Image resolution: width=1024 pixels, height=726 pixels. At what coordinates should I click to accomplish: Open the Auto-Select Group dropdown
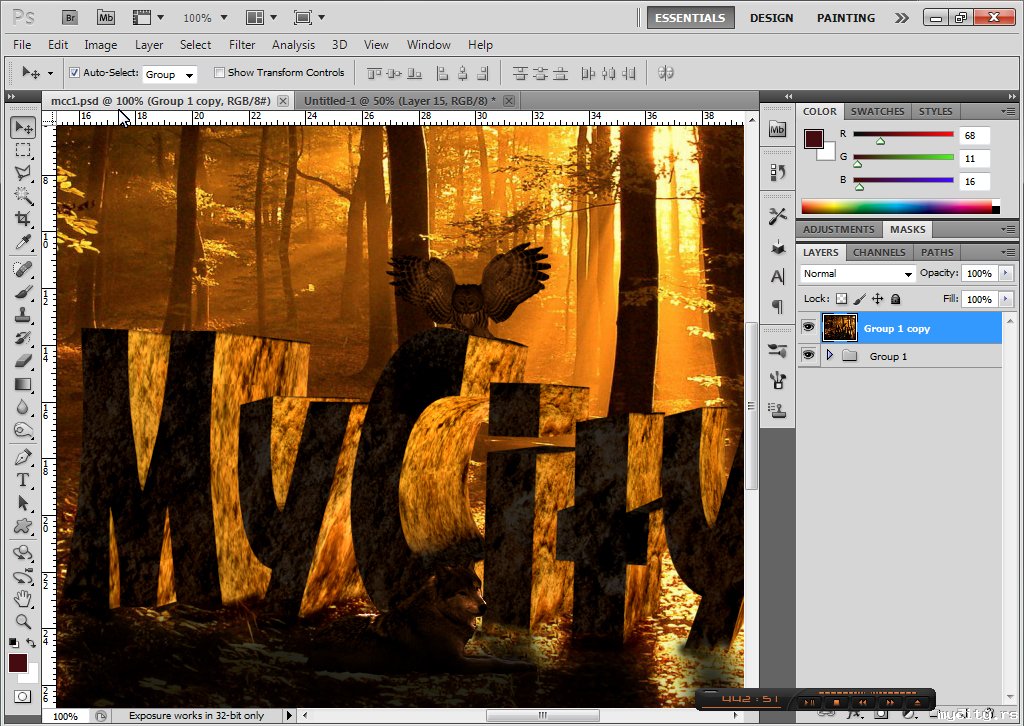169,74
